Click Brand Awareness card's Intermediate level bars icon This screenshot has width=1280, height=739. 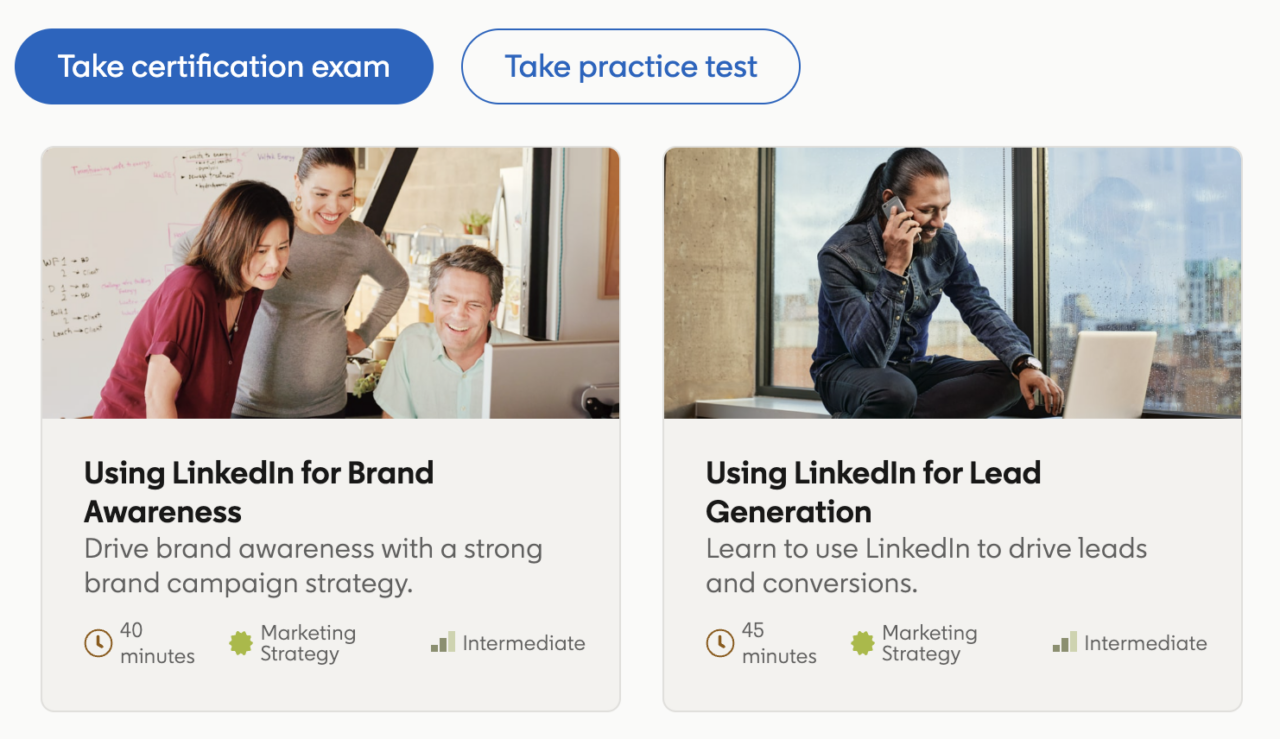click(x=443, y=643)
